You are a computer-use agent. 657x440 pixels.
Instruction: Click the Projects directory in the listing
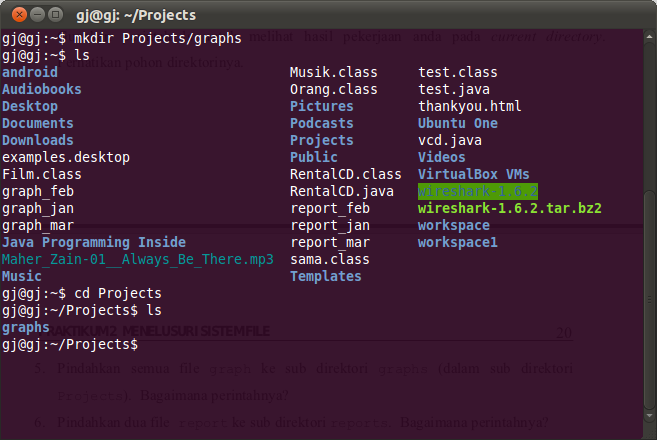coord(322,140)
